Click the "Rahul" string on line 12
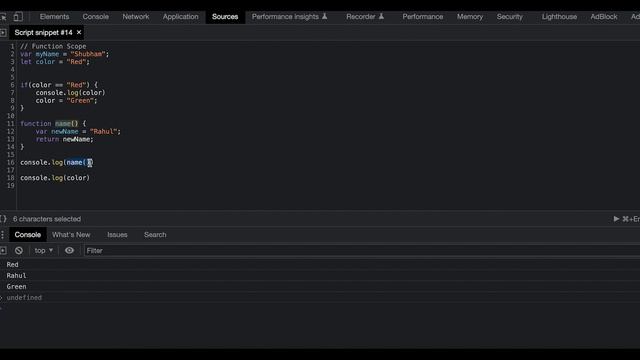This screenshot has width=640, height=360. pyautogui.click(x=103, y=131)
